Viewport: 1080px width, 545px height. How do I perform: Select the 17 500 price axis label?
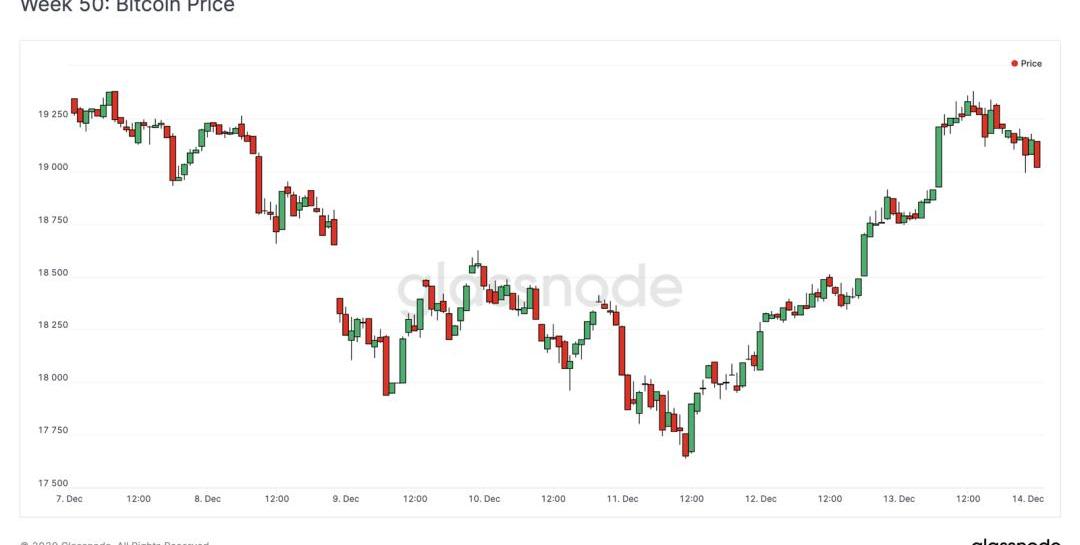[53, 484]
